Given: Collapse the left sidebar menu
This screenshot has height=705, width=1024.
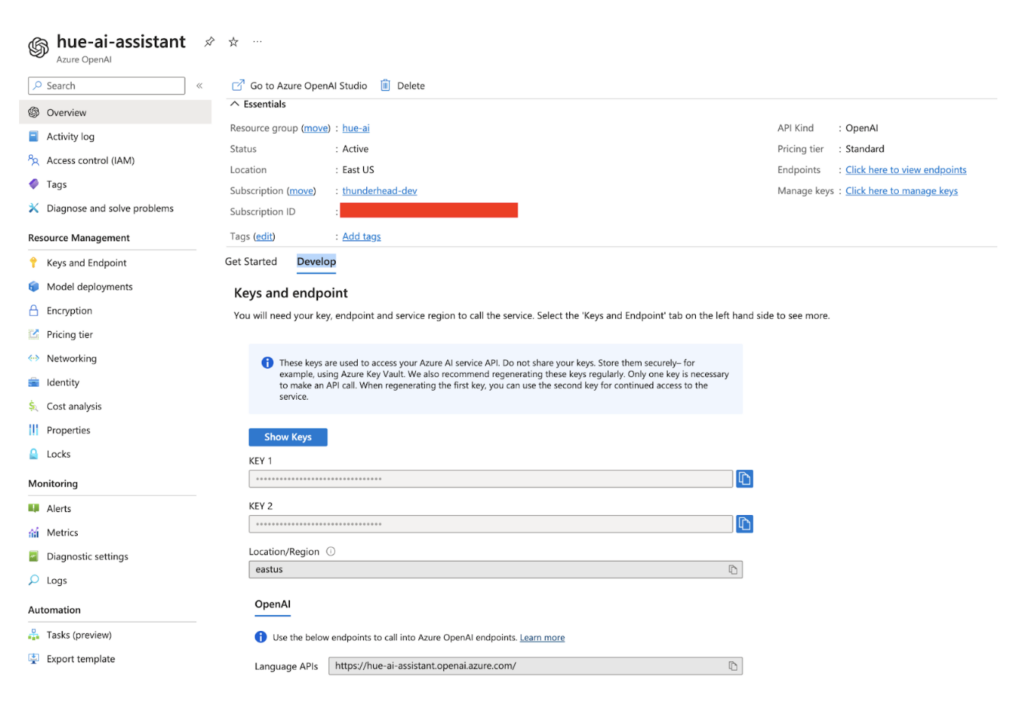Looking at the screenshot, I should click(199, 86).
